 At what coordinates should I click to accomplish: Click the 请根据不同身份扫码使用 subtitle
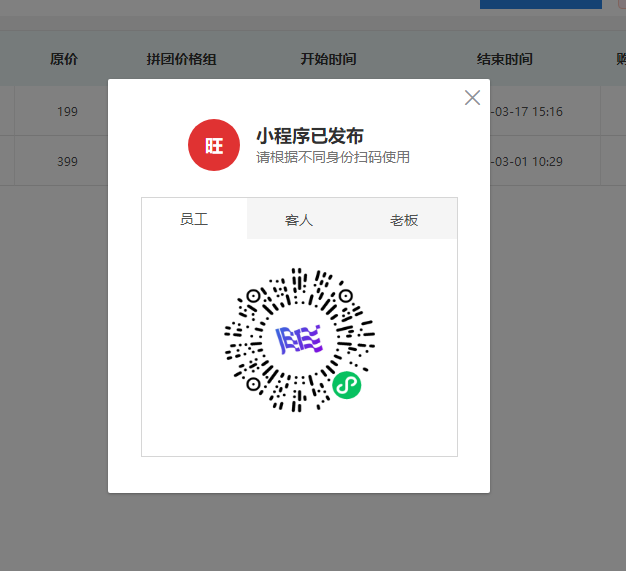333,157
